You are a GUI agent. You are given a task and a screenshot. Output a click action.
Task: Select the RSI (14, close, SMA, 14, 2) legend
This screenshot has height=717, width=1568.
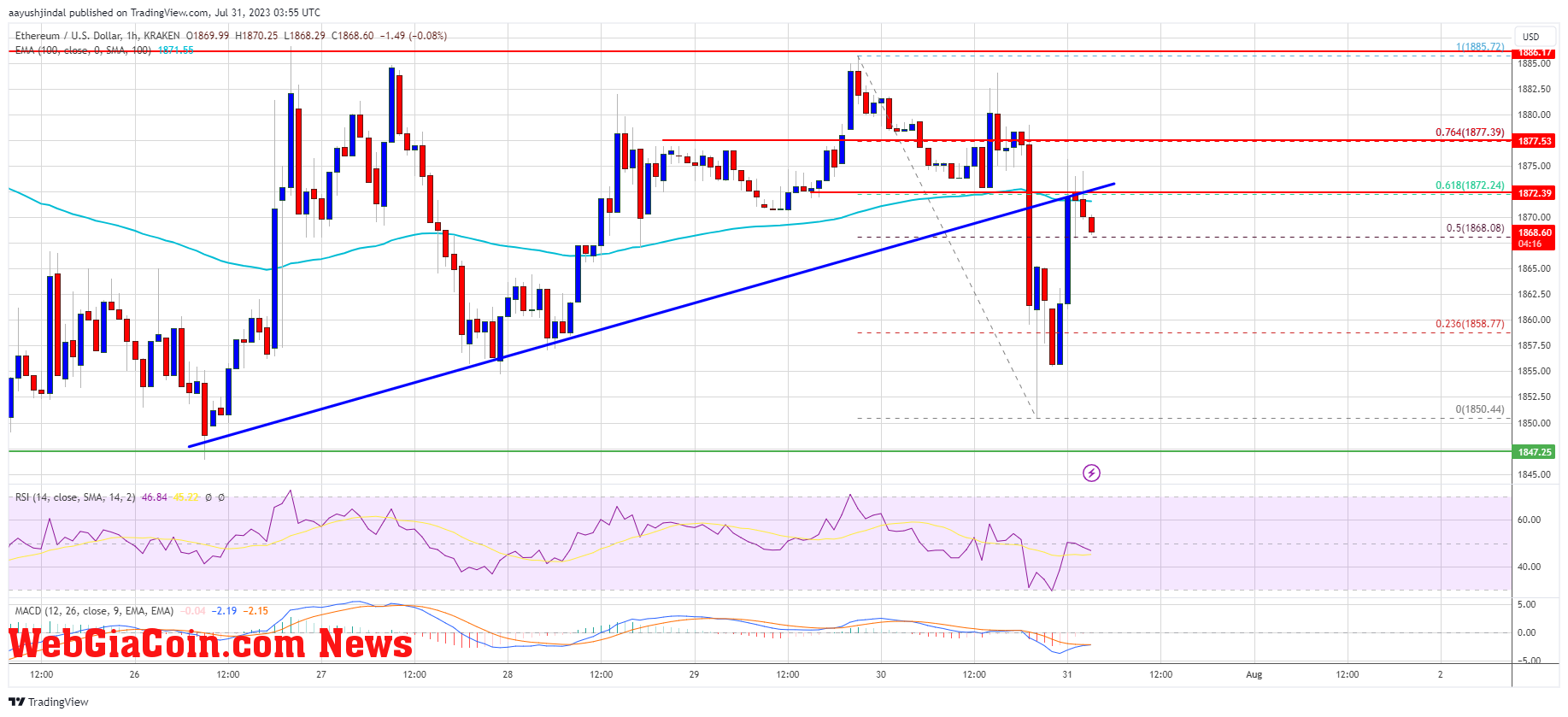pos(75,497)
